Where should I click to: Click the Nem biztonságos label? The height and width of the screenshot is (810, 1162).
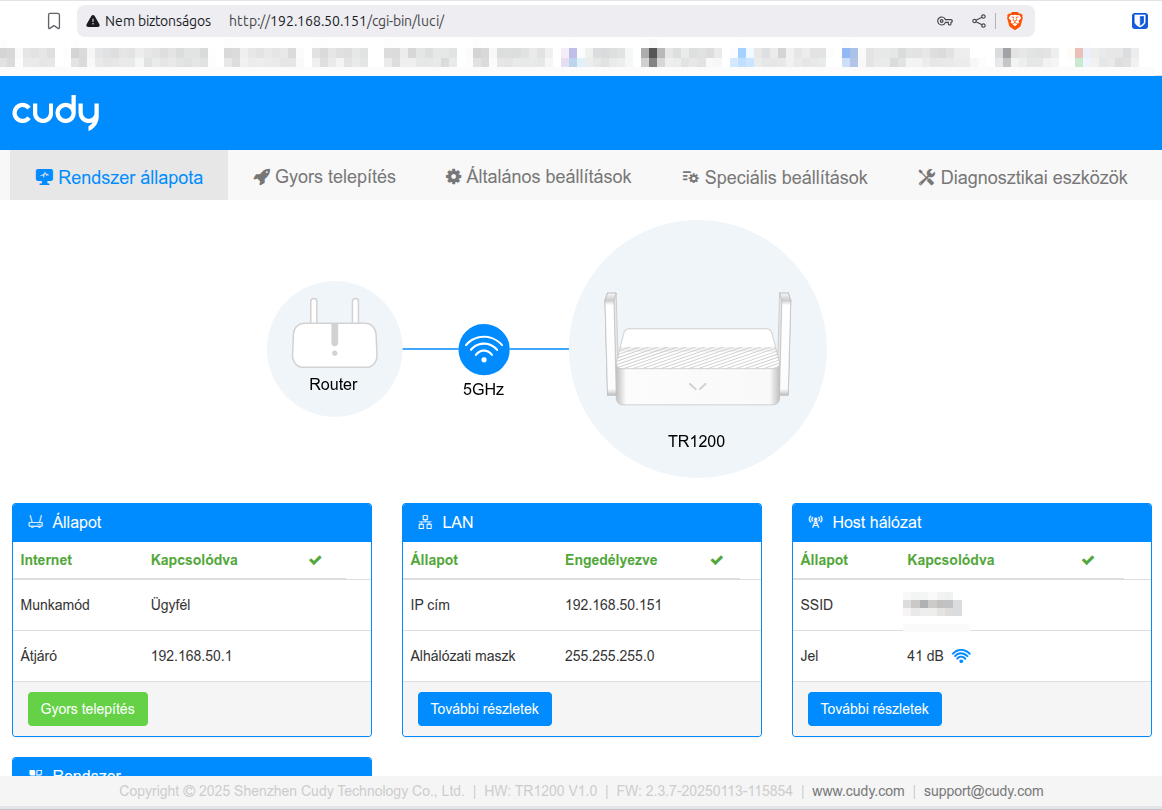[158, 21]
